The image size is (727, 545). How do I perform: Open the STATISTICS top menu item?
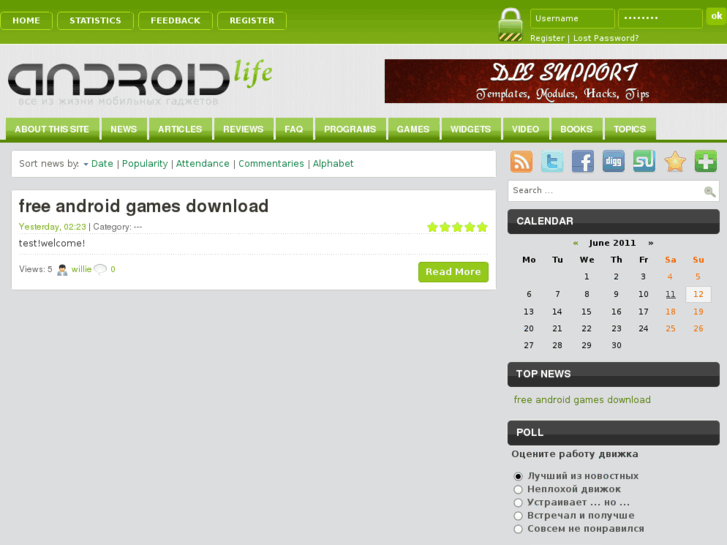tap(95, 20)
